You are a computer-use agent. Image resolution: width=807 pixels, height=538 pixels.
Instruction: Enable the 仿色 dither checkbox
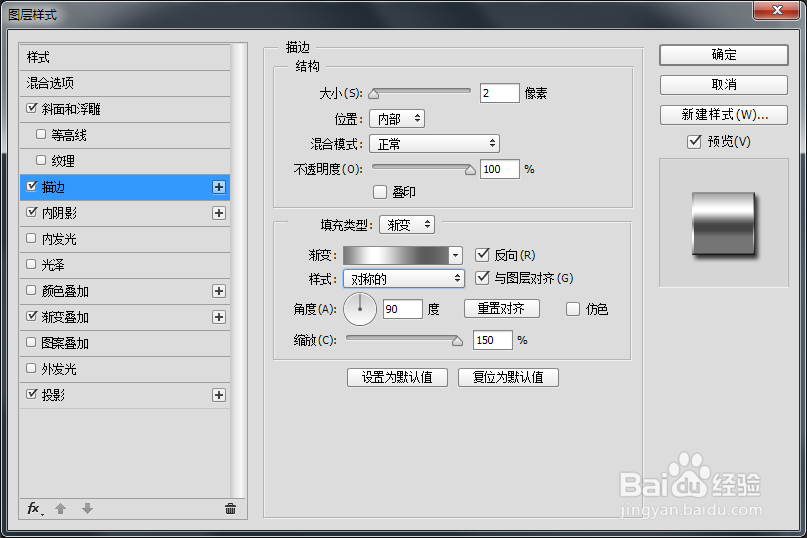tap(573, 309)
